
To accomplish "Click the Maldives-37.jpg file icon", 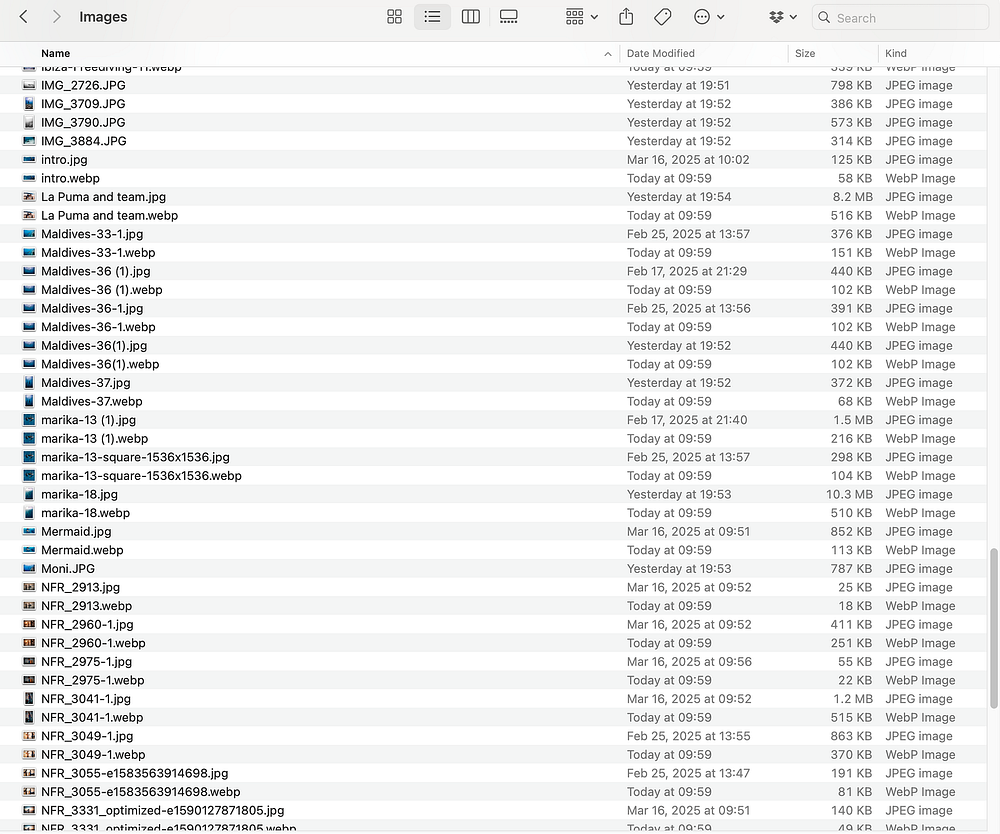I will 29,383.
